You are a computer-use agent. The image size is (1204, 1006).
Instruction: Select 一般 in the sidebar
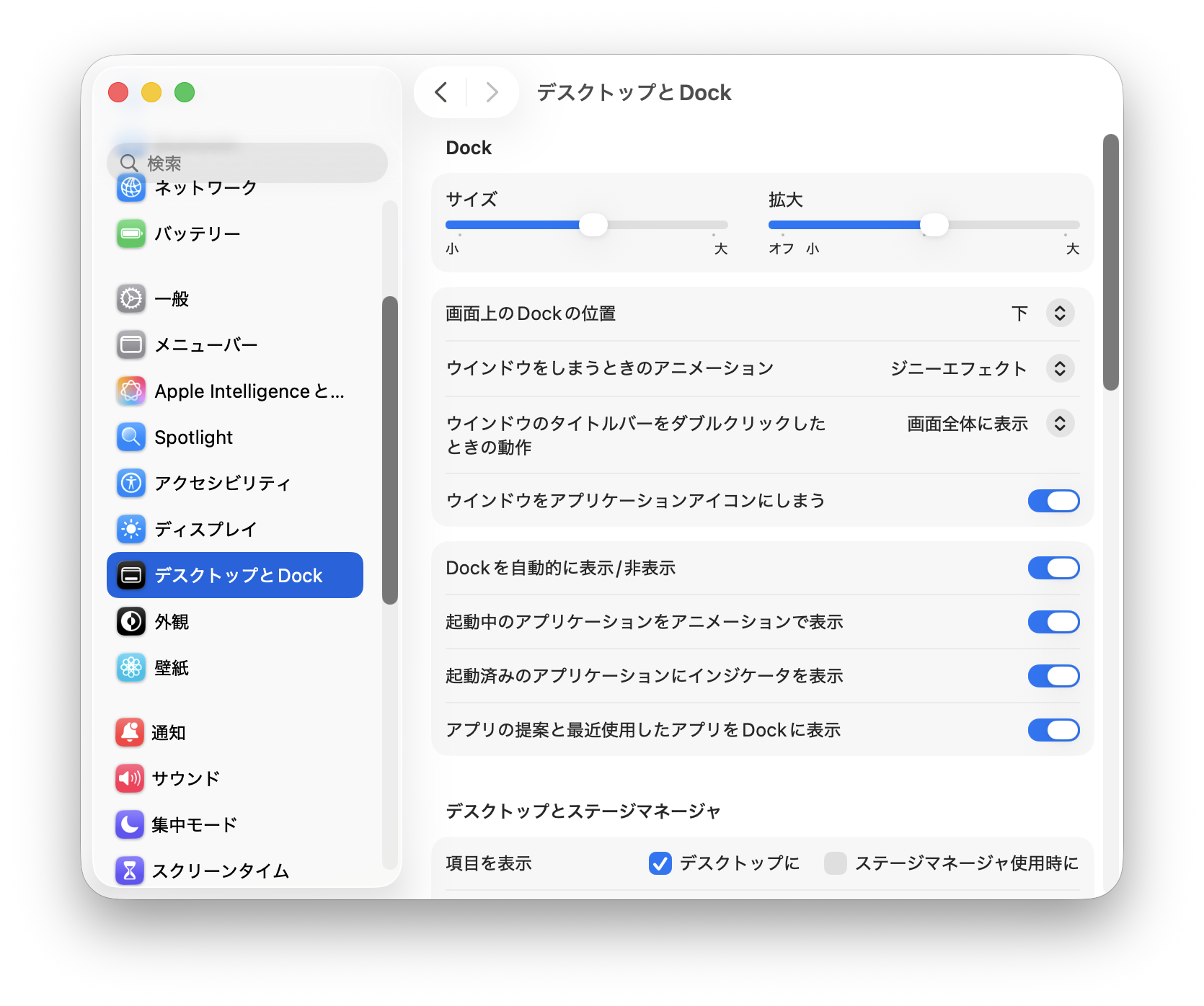(x=172, y=298)
